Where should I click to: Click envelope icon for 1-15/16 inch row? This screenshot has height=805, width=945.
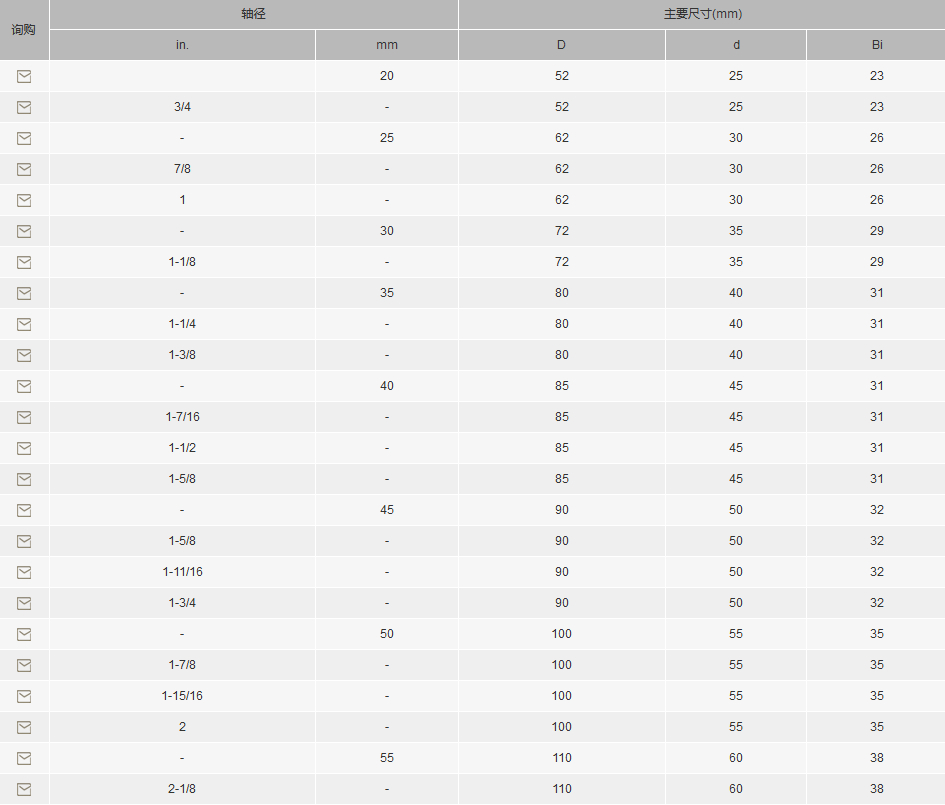tap(24, 697)
